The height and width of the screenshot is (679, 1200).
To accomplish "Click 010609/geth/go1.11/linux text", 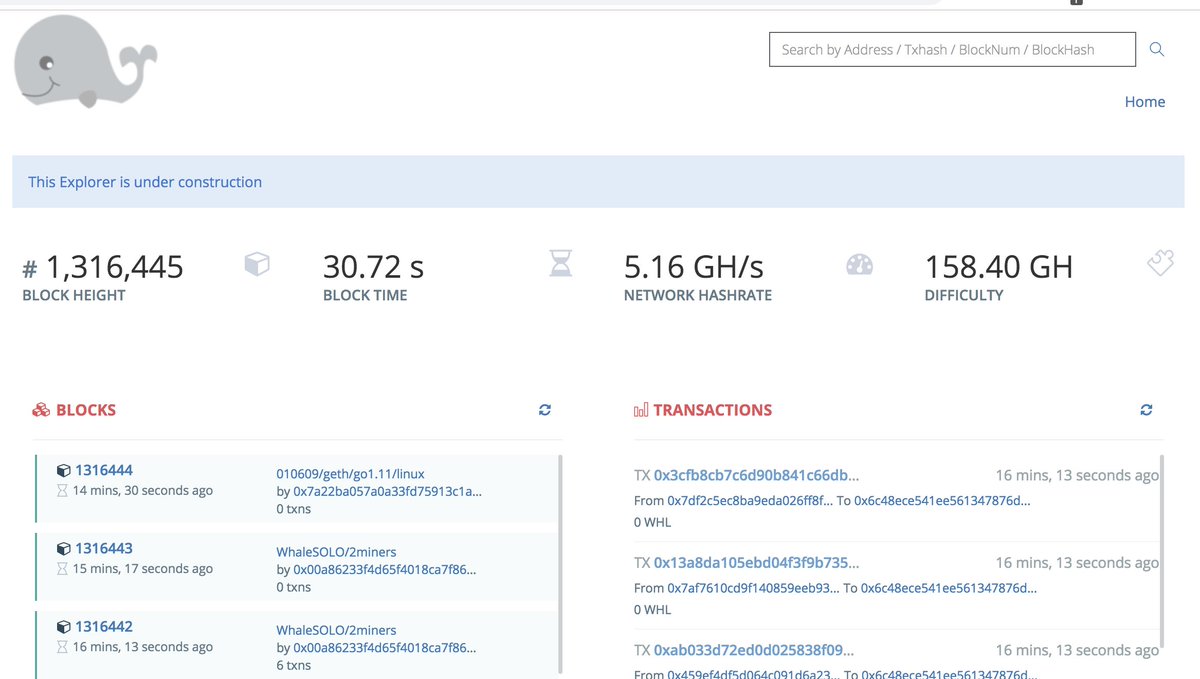I will click(x=351, y=473).
